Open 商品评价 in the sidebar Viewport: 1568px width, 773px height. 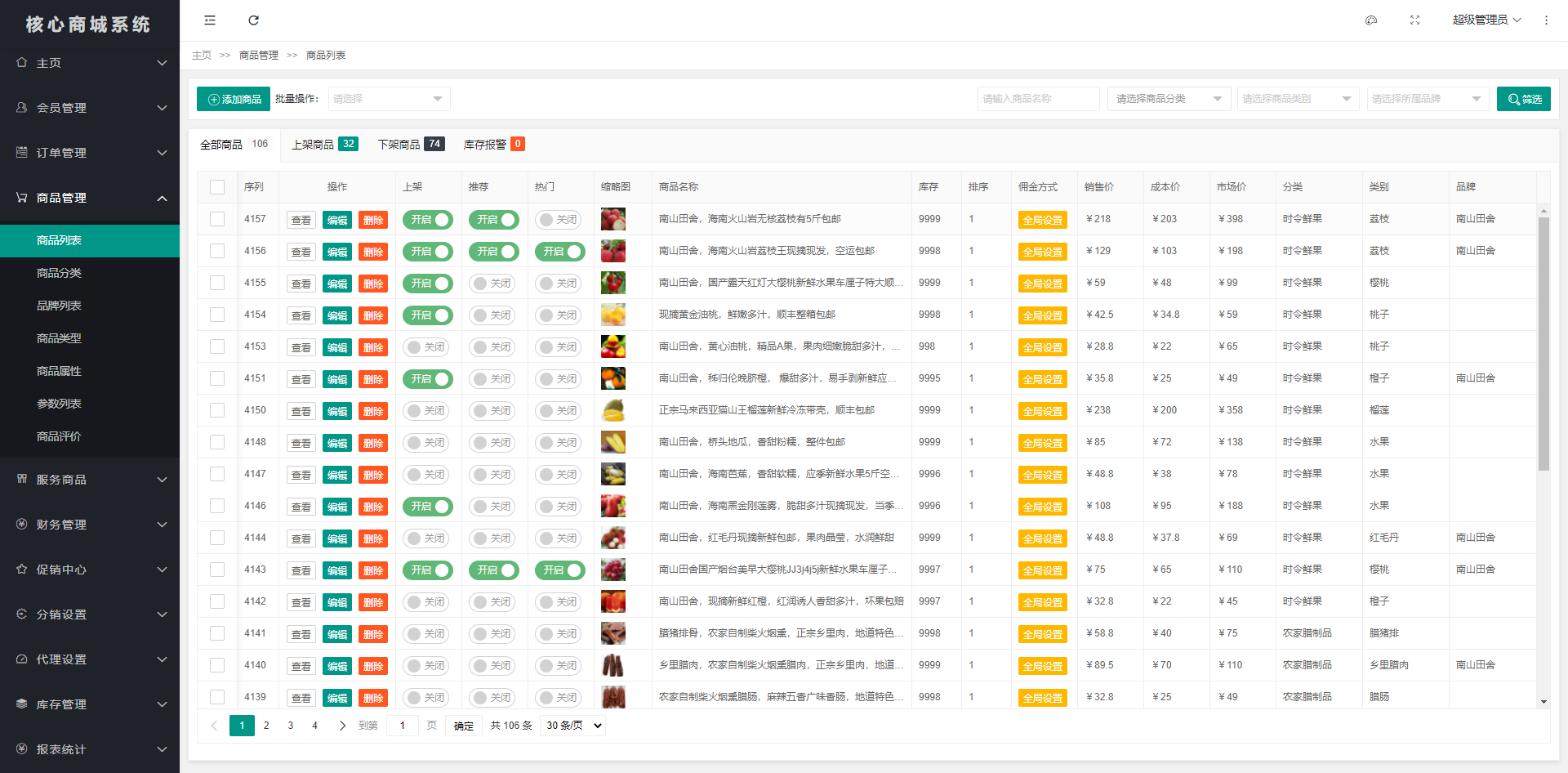[90, 436]
